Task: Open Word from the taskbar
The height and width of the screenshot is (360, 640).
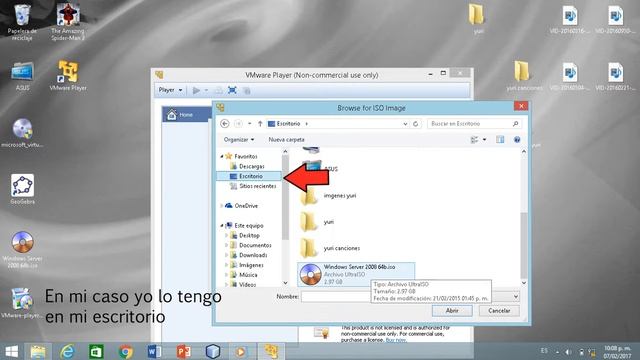Action: (x=154, y=351)
